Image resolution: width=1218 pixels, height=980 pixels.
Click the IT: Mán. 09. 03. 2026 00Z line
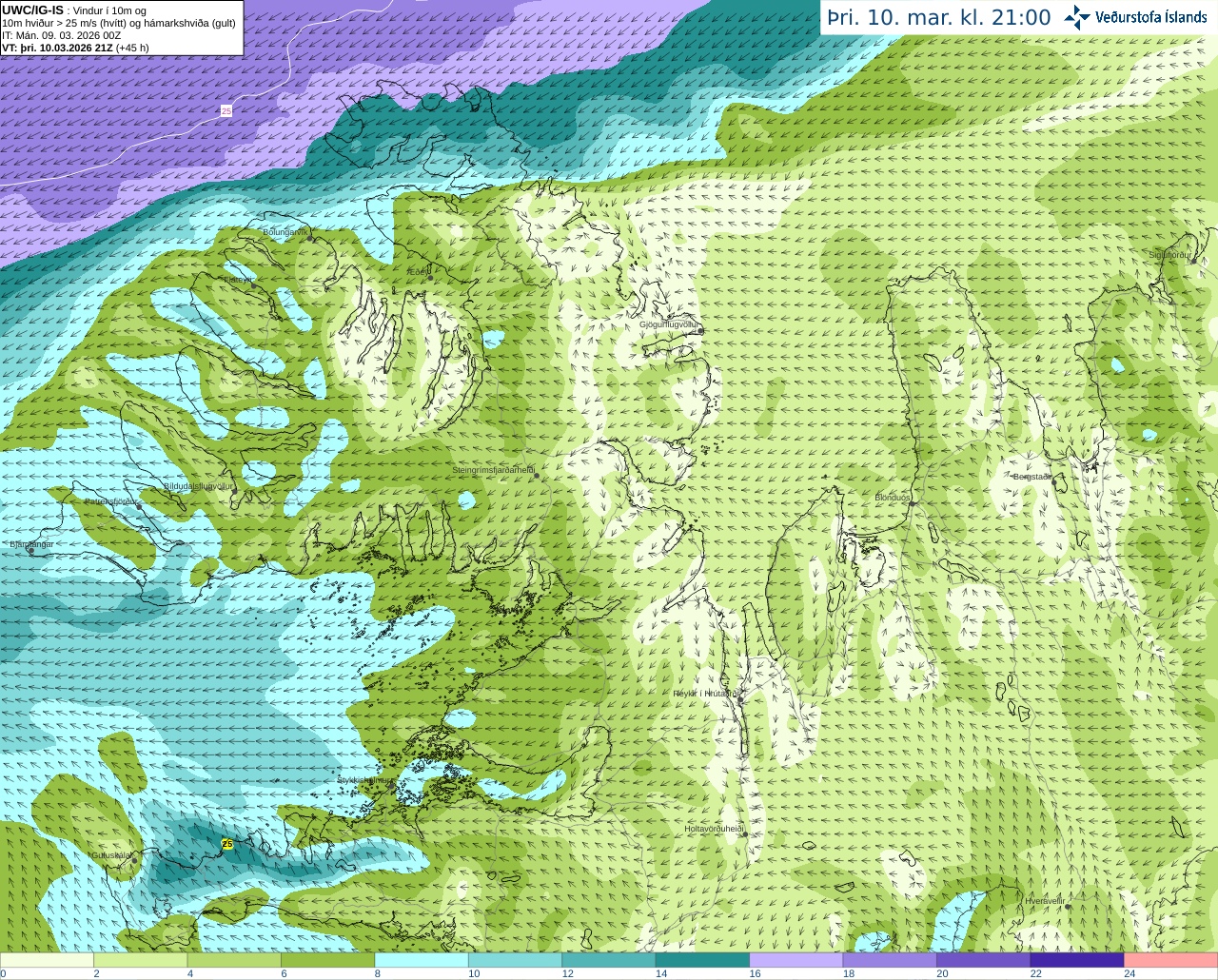[x=62, y=35]
